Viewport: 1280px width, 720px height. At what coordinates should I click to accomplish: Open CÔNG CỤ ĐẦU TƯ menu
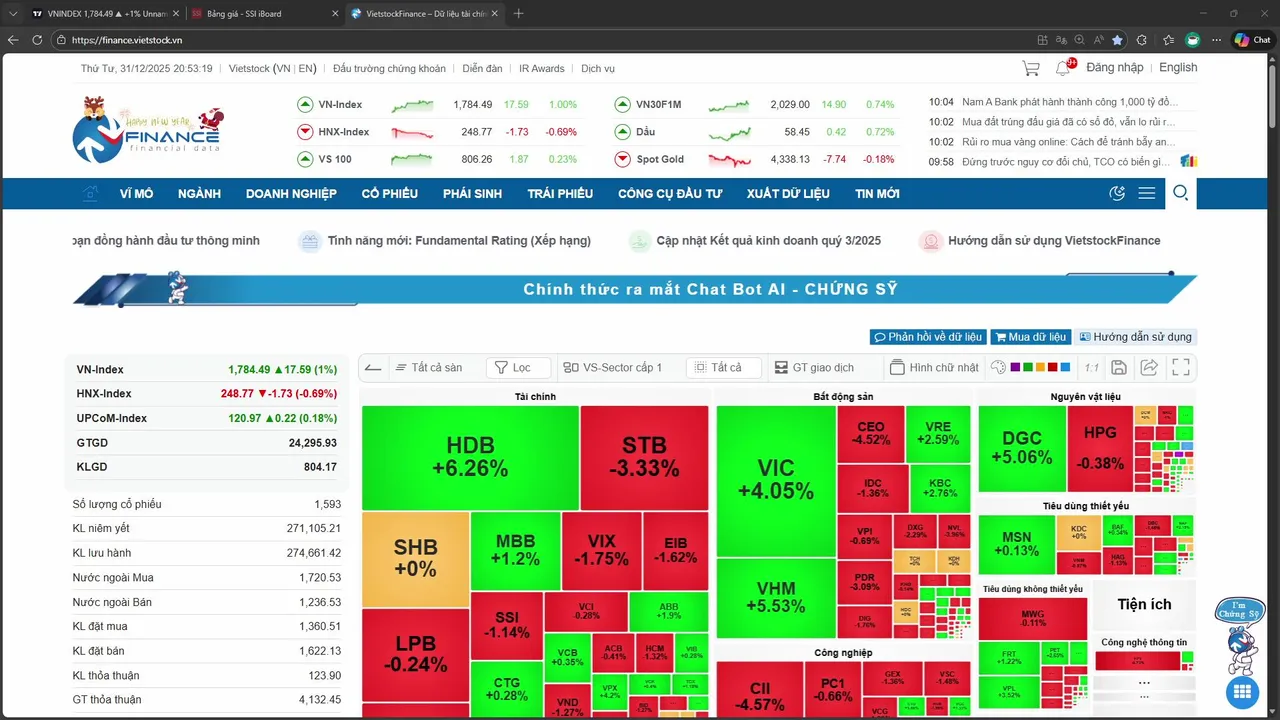(670, 194)
